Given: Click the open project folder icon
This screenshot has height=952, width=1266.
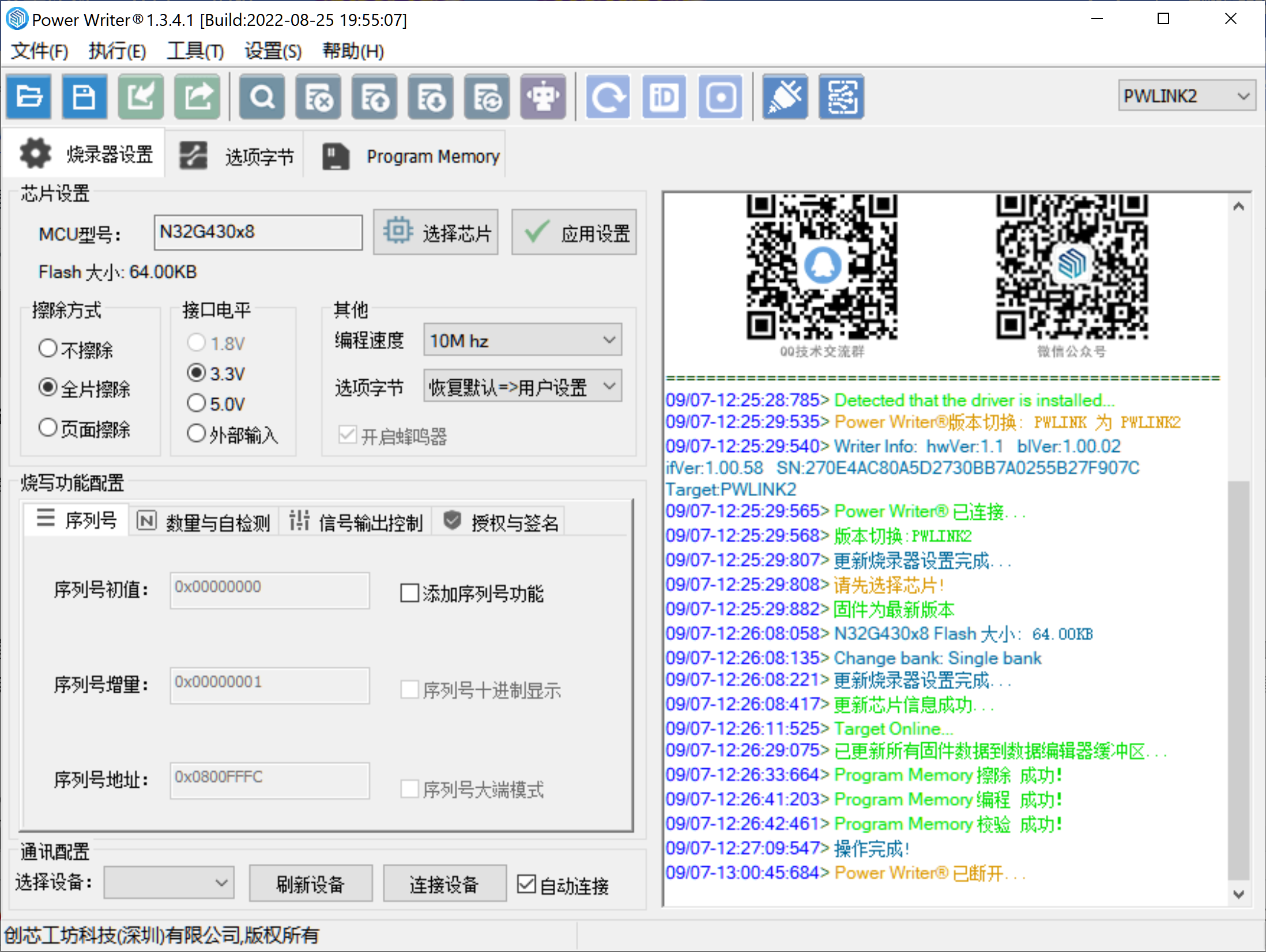Looking at the screenshot, I should click(x=28, y=97).
